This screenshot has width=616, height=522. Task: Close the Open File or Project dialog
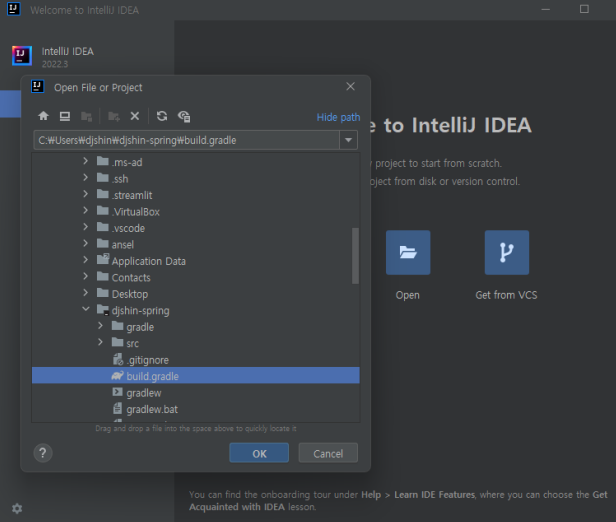[x=350, y=86]
